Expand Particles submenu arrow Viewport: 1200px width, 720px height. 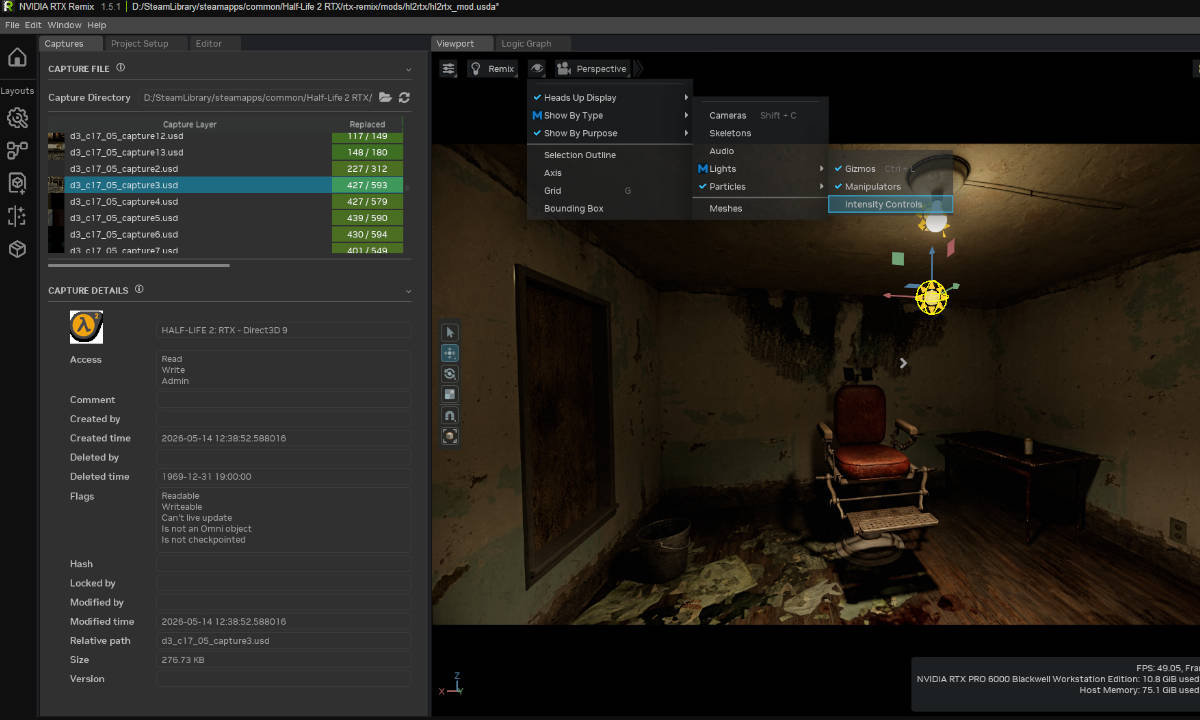coord(822,187)
